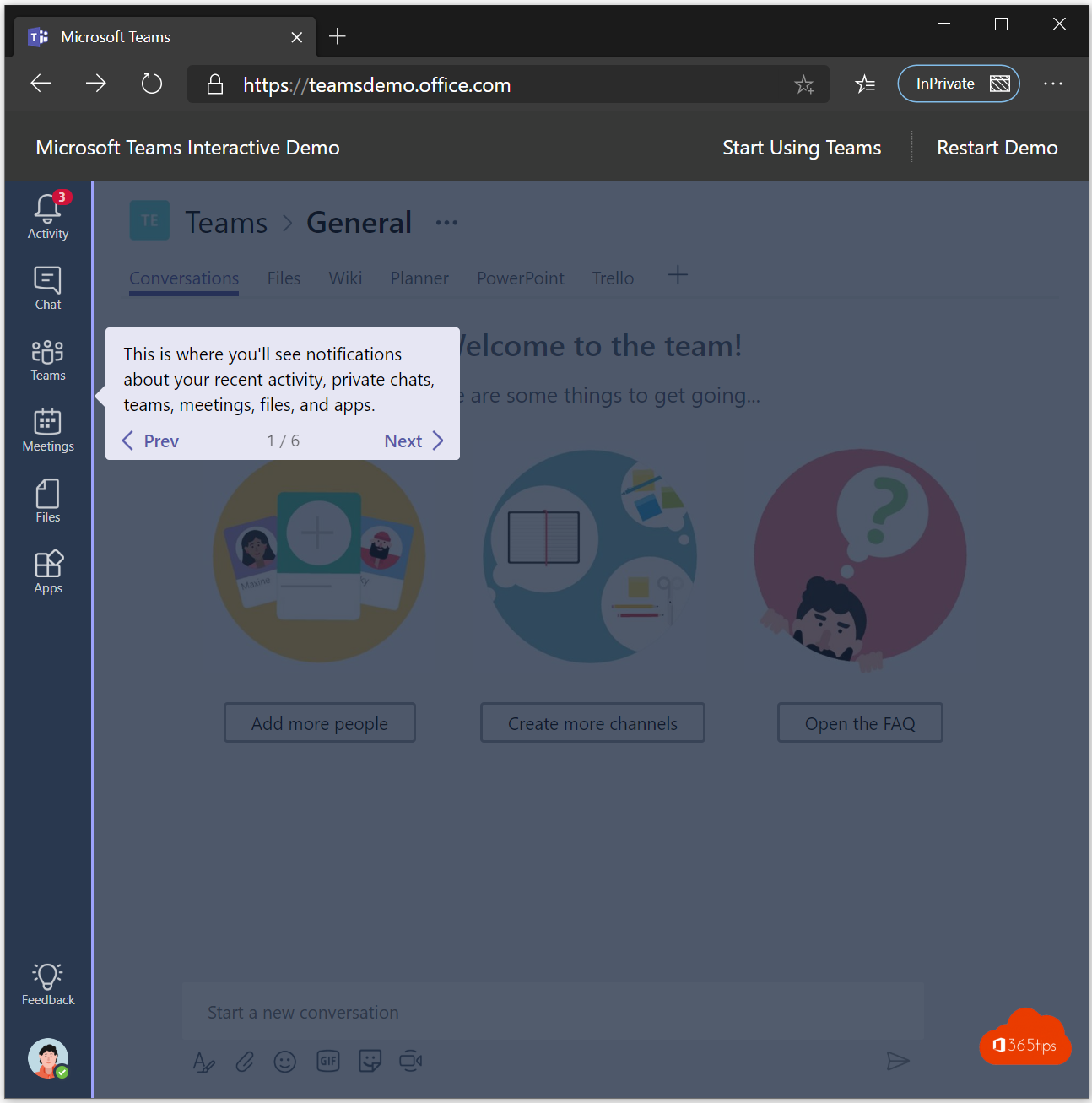
Task: Open the Activity notifications bell
Action: tap(48, 217)
